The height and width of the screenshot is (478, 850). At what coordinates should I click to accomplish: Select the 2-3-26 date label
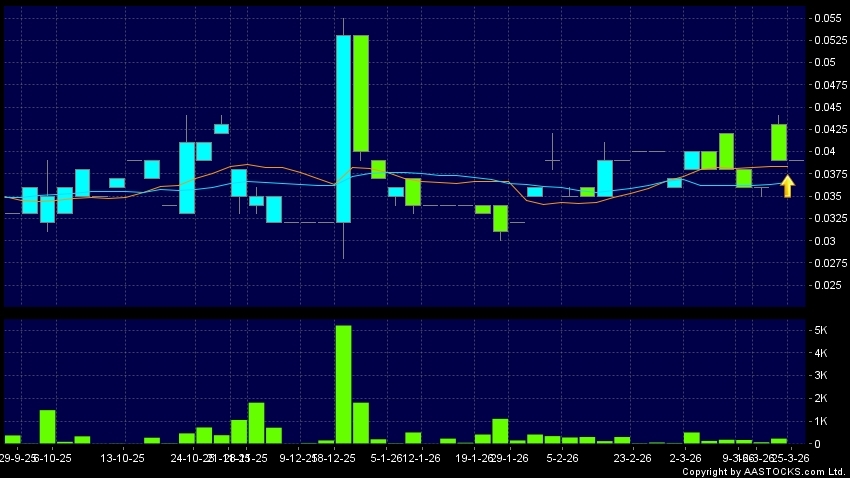point(686,458)
